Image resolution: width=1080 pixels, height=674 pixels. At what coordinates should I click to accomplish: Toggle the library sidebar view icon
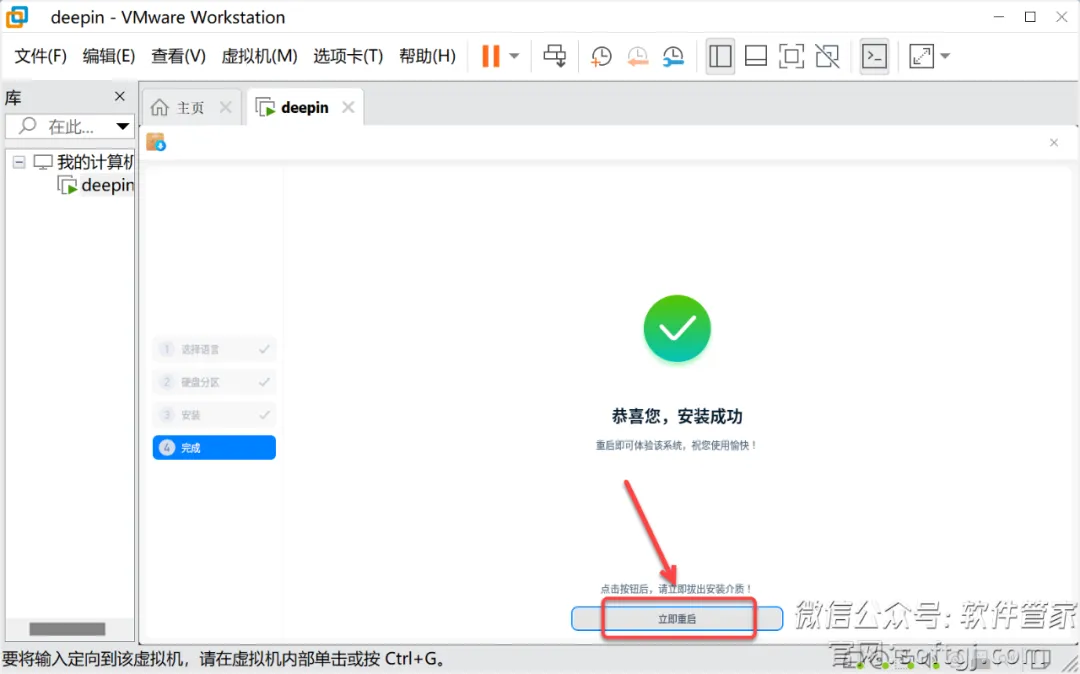pyautogui.click(x=720, y=56)
